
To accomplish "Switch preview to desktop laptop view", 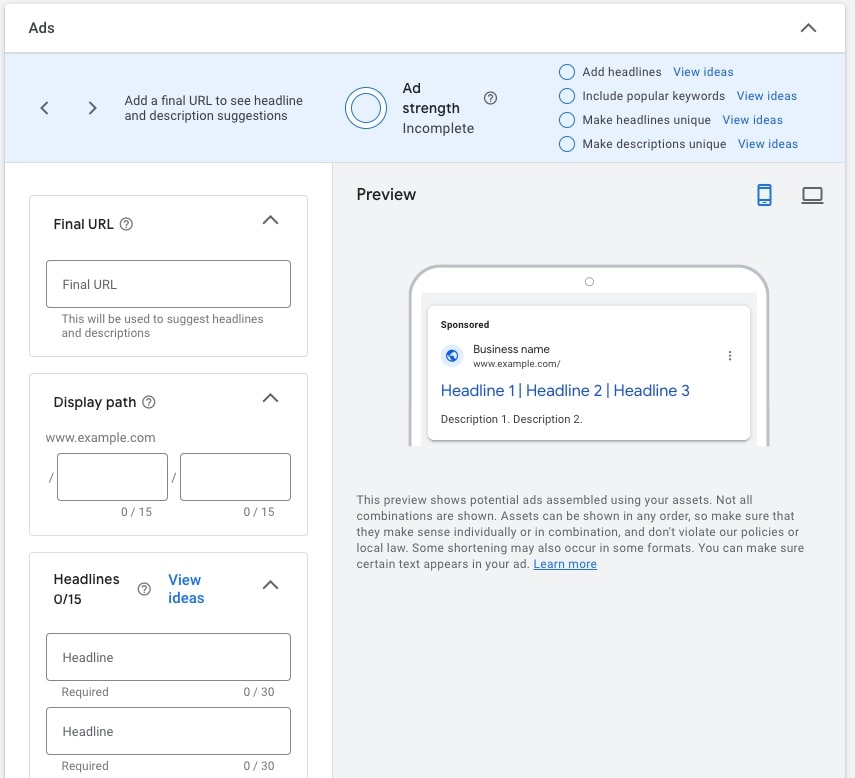I will click(x=812, y=195).
